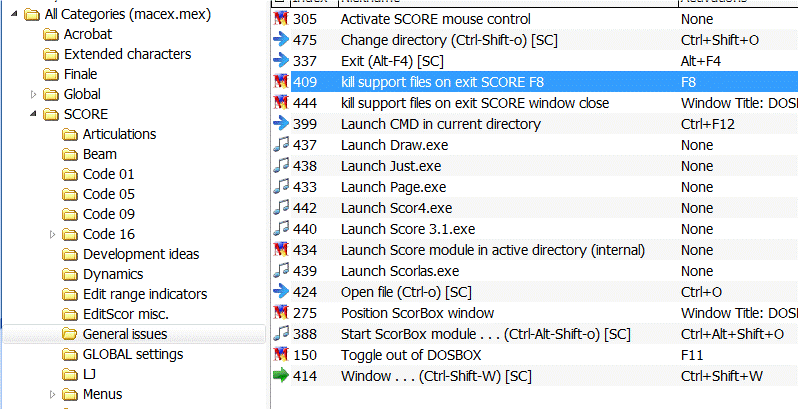
Task: Expand the Code 16 folder
Action: (x=52, y=235)
